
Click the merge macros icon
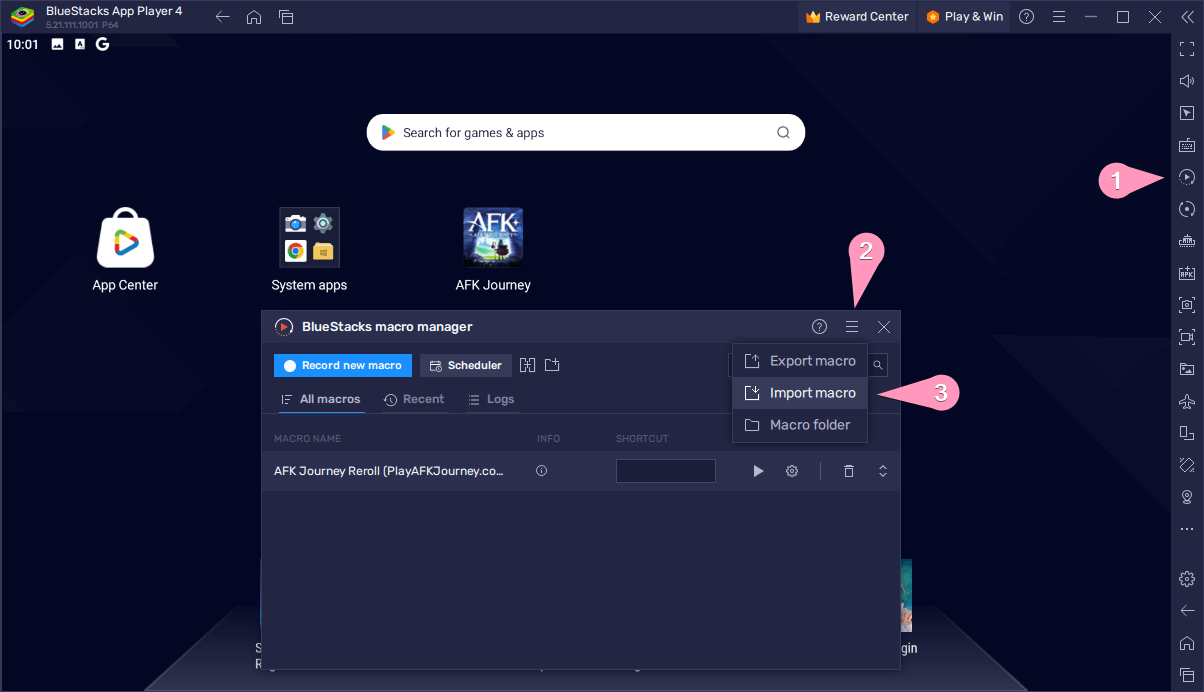pos(528,365)
